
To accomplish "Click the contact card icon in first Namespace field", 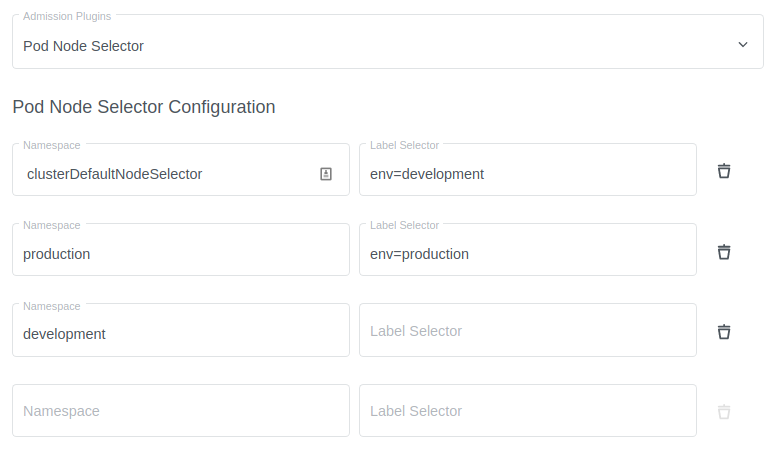I will click(x=326, y=174).
